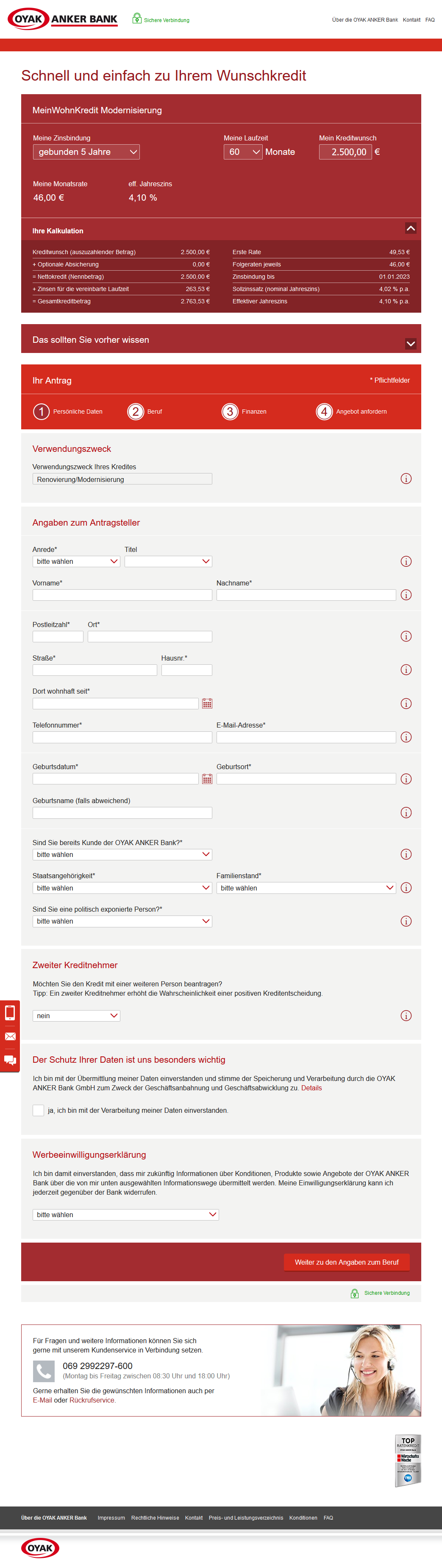Click the envelope icon in side tab
Image resolution: width=442 pixels, height=1568 pixels.
[x=10, y=1036]
